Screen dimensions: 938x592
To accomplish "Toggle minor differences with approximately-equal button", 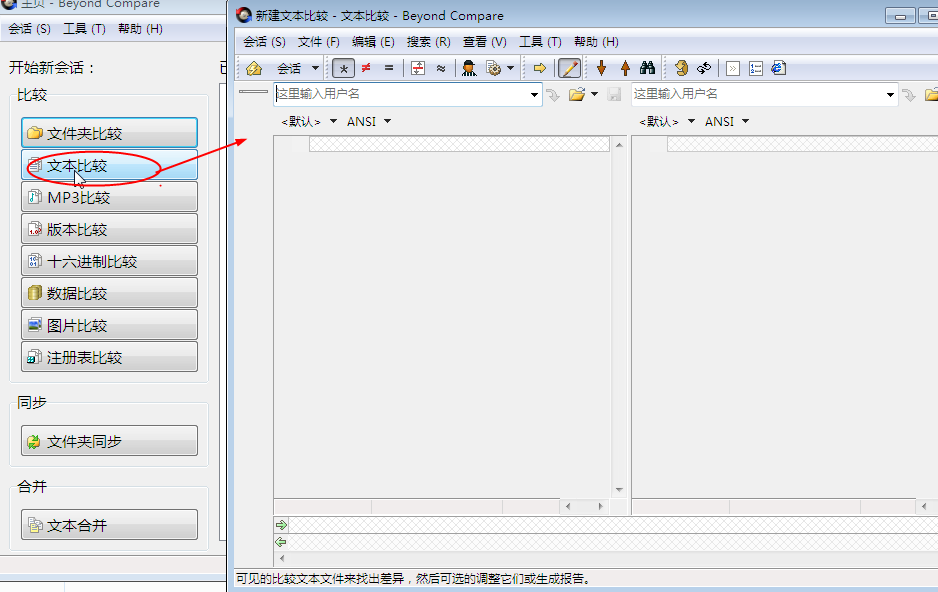I will pos(441,68).
